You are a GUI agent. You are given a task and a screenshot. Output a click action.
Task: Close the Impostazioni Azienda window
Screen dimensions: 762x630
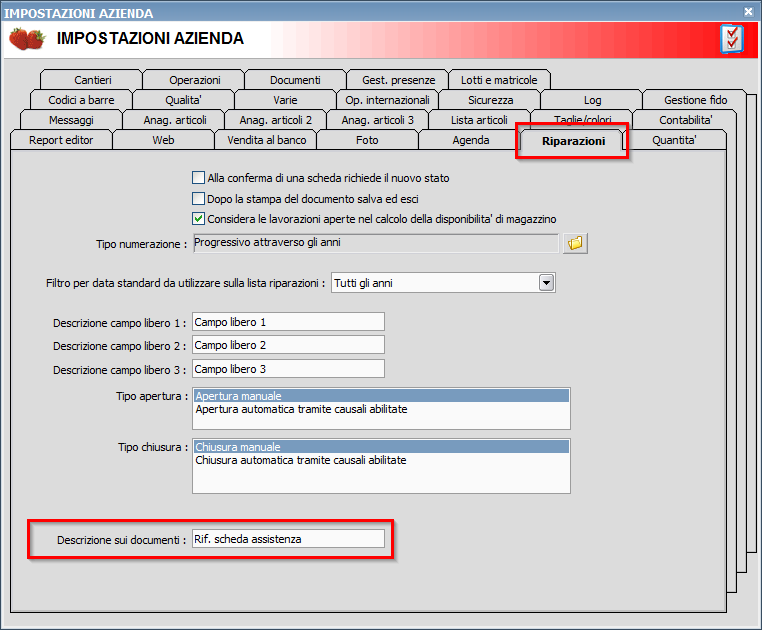click(749, 12)
